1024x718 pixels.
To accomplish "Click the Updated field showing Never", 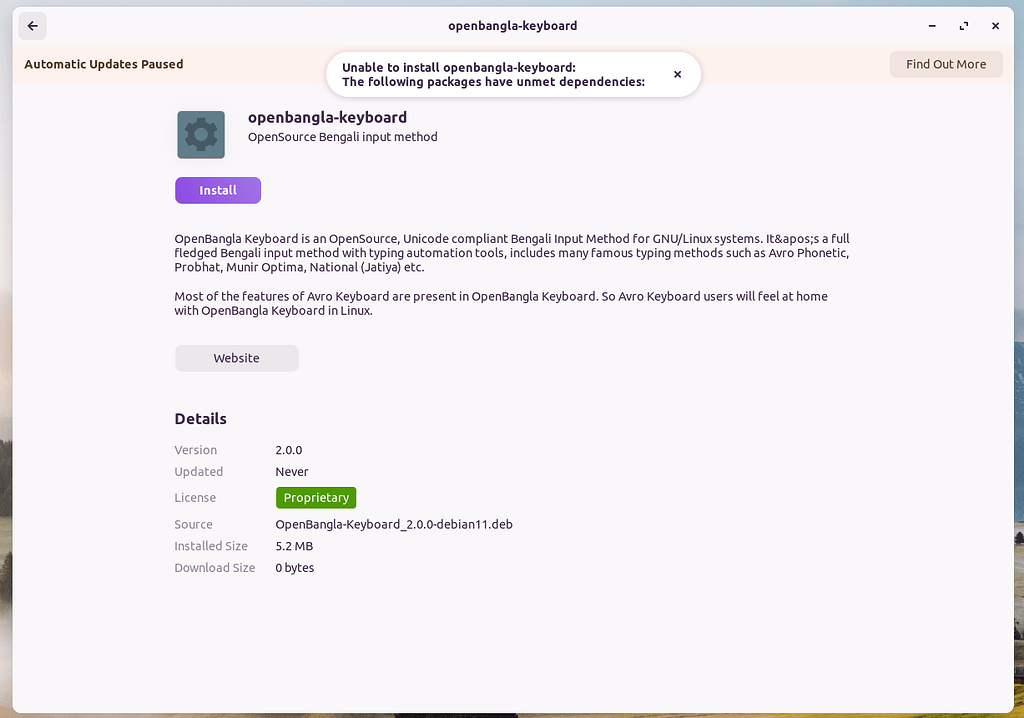I will 292,471.
